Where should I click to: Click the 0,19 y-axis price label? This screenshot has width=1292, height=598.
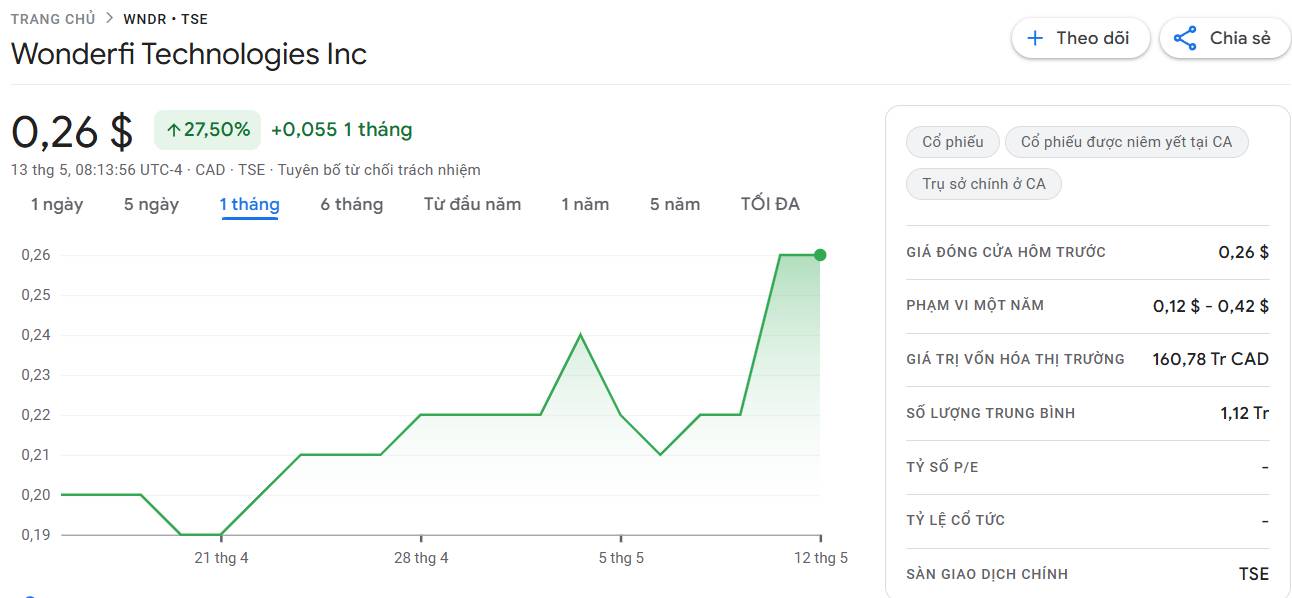coord(35,535)
